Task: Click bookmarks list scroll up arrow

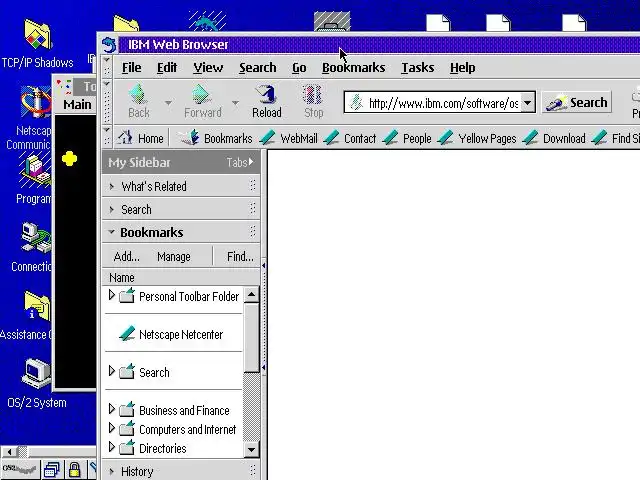Action: 251,294
